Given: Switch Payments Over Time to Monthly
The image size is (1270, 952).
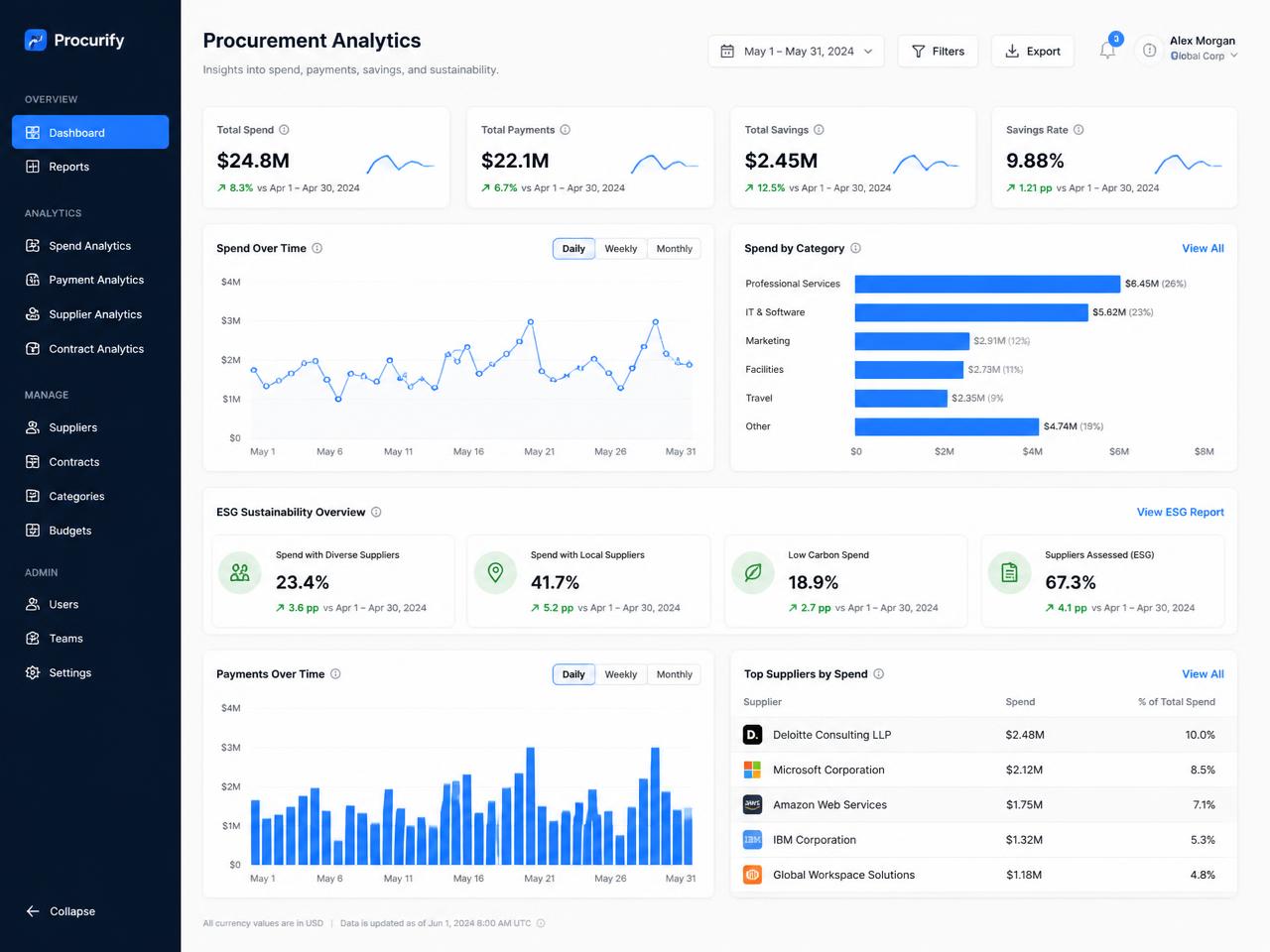Looking at the screenshot, I should point(675,674).
